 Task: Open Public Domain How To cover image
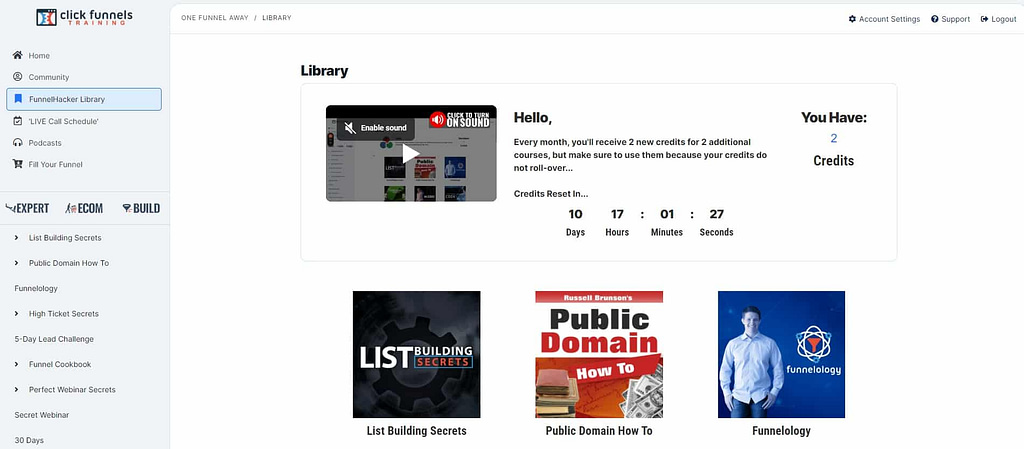click(599, 354)
